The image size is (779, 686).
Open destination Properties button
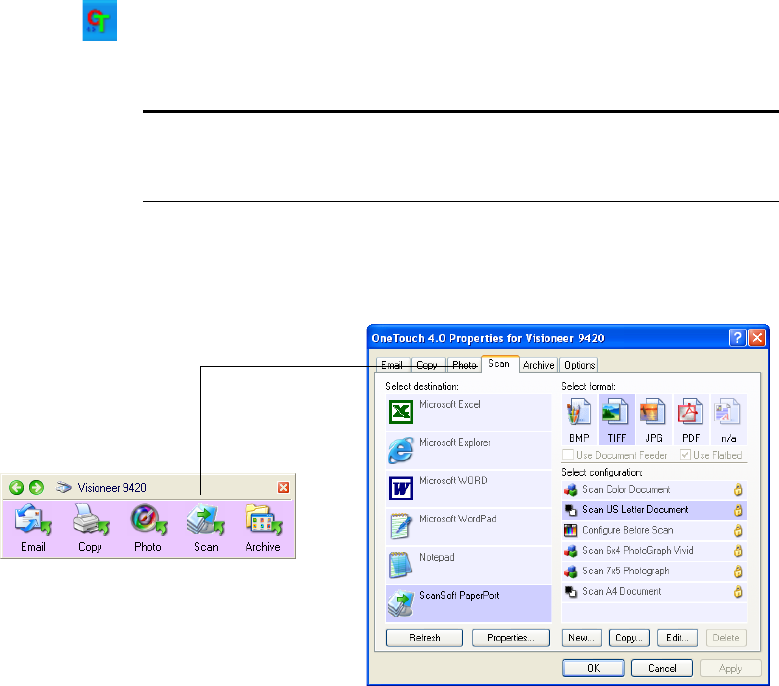pos(511,638)
